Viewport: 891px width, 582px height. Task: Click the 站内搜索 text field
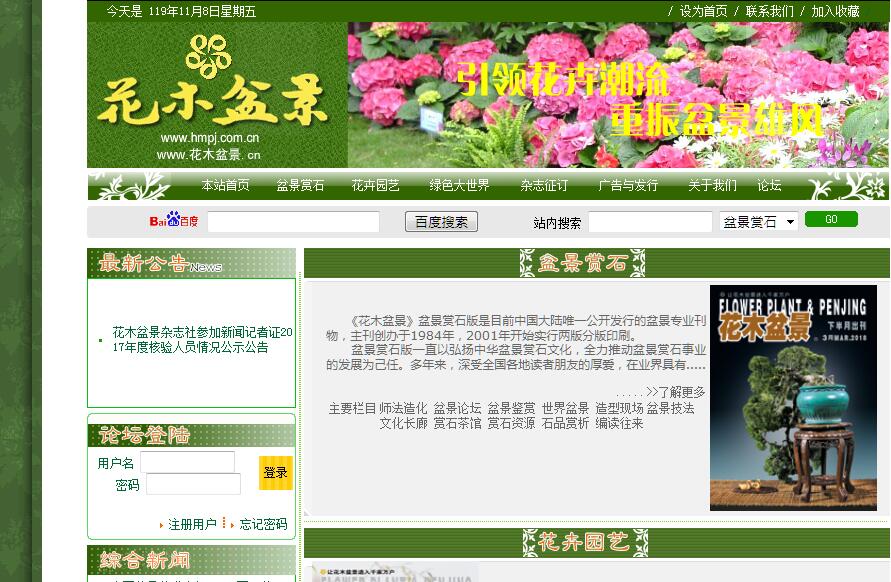coord(650,222)
